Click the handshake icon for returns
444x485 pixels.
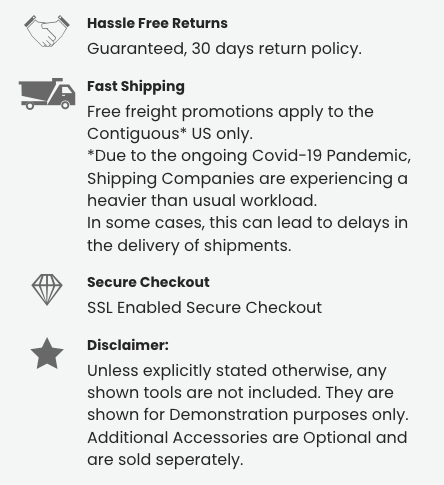click(x=47, y=31)
